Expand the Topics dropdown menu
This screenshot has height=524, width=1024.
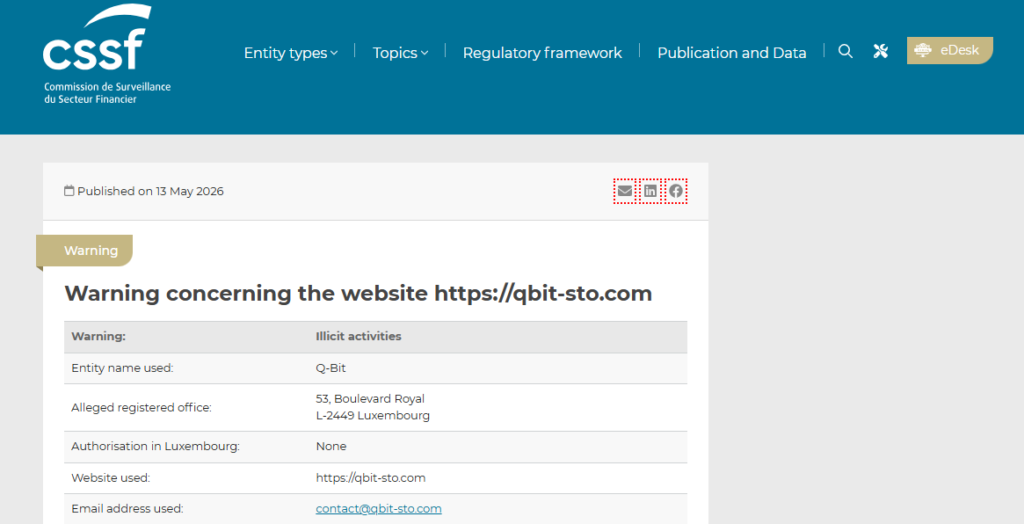click(400, 53)
